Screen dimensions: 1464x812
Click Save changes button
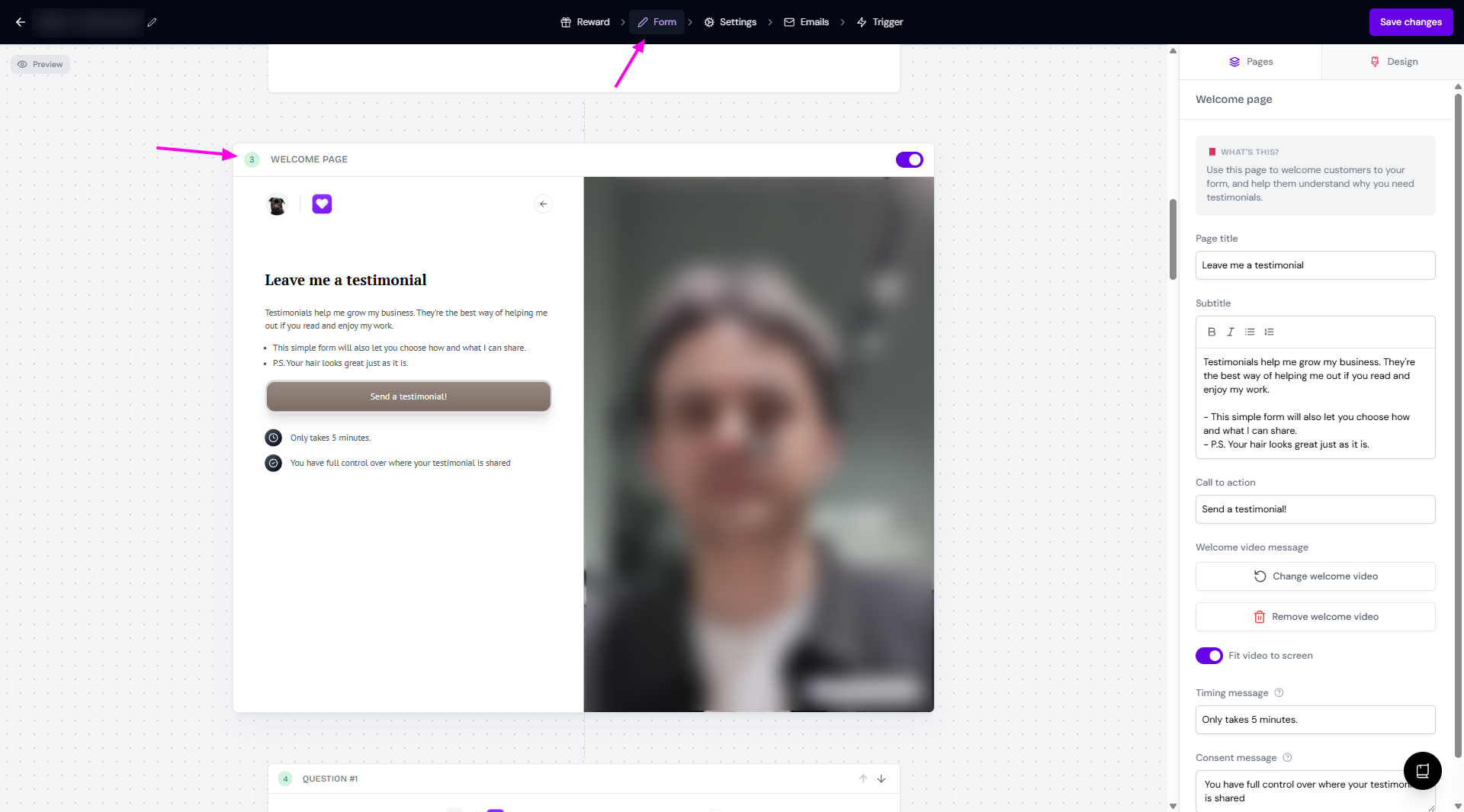[x=1410, y=22]
